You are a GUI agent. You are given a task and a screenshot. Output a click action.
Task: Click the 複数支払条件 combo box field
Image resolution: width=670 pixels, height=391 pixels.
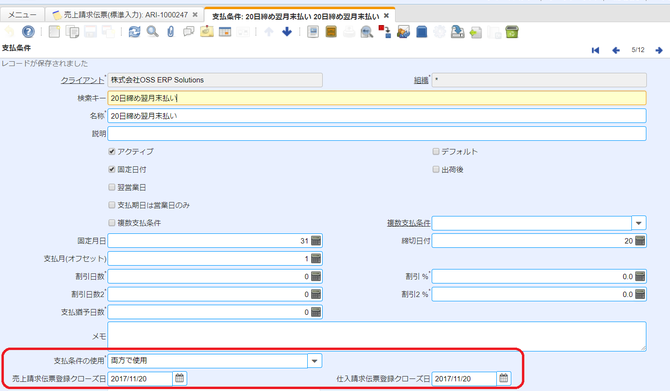pos(532,223)
